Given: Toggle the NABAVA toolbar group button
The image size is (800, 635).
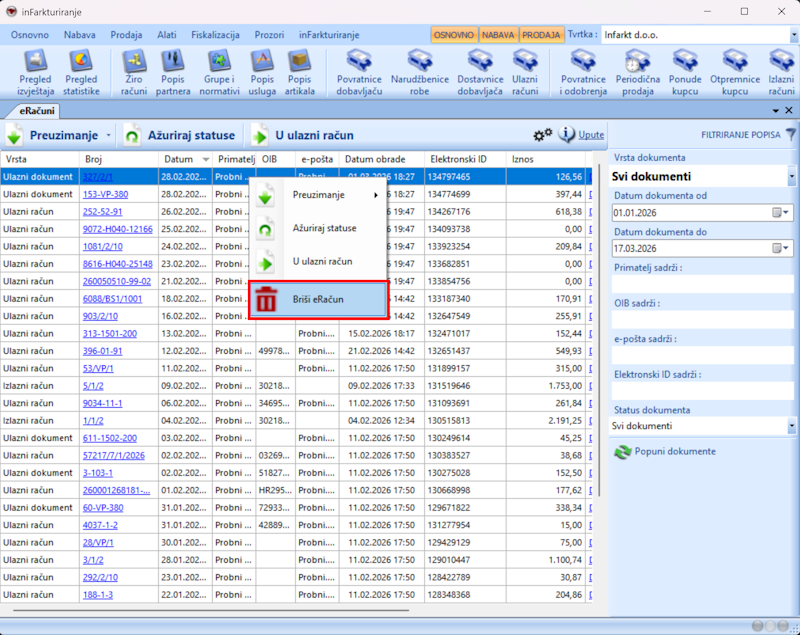Looking at the screenshot, I should [498, 35].
